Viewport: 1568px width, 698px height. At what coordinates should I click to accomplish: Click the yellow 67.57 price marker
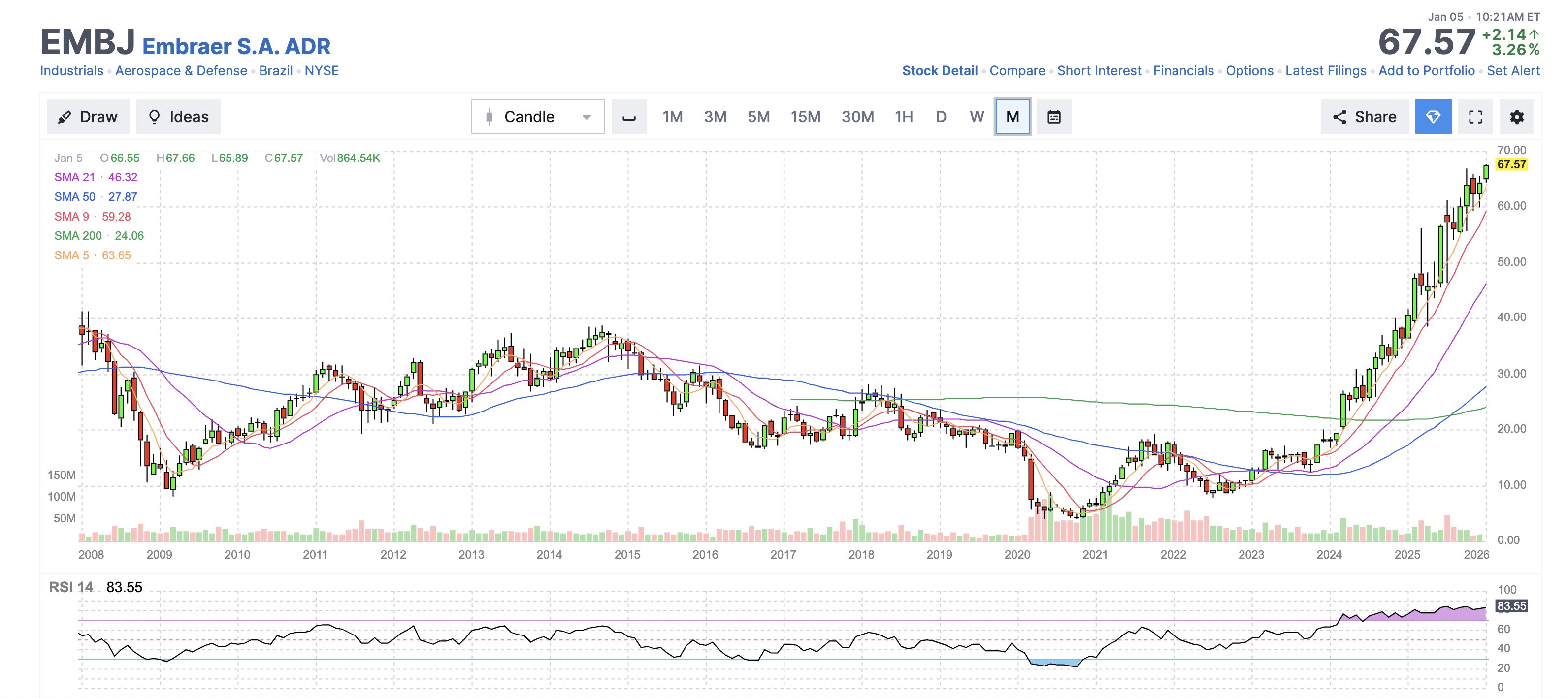coord(1511,164)
